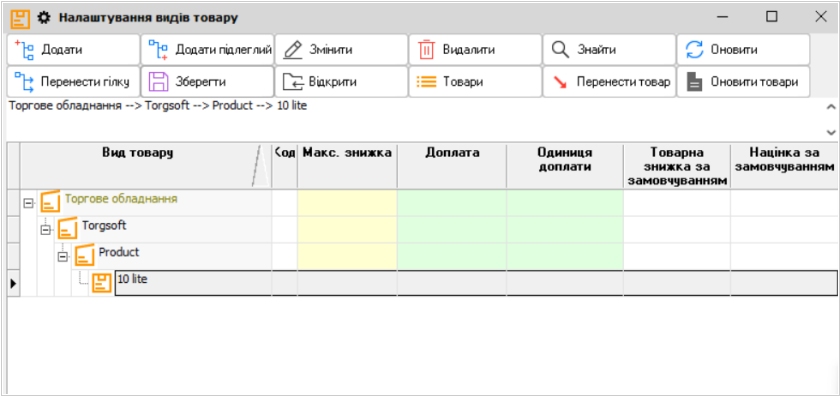Click the Знайти magnifier icon

pyautogui.click(x=560, y=50)
